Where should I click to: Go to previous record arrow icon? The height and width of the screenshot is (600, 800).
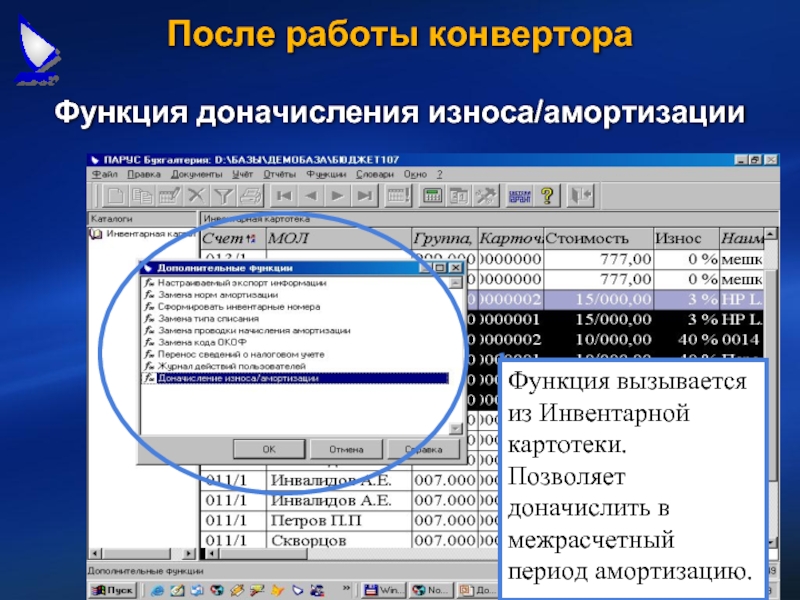311,195
